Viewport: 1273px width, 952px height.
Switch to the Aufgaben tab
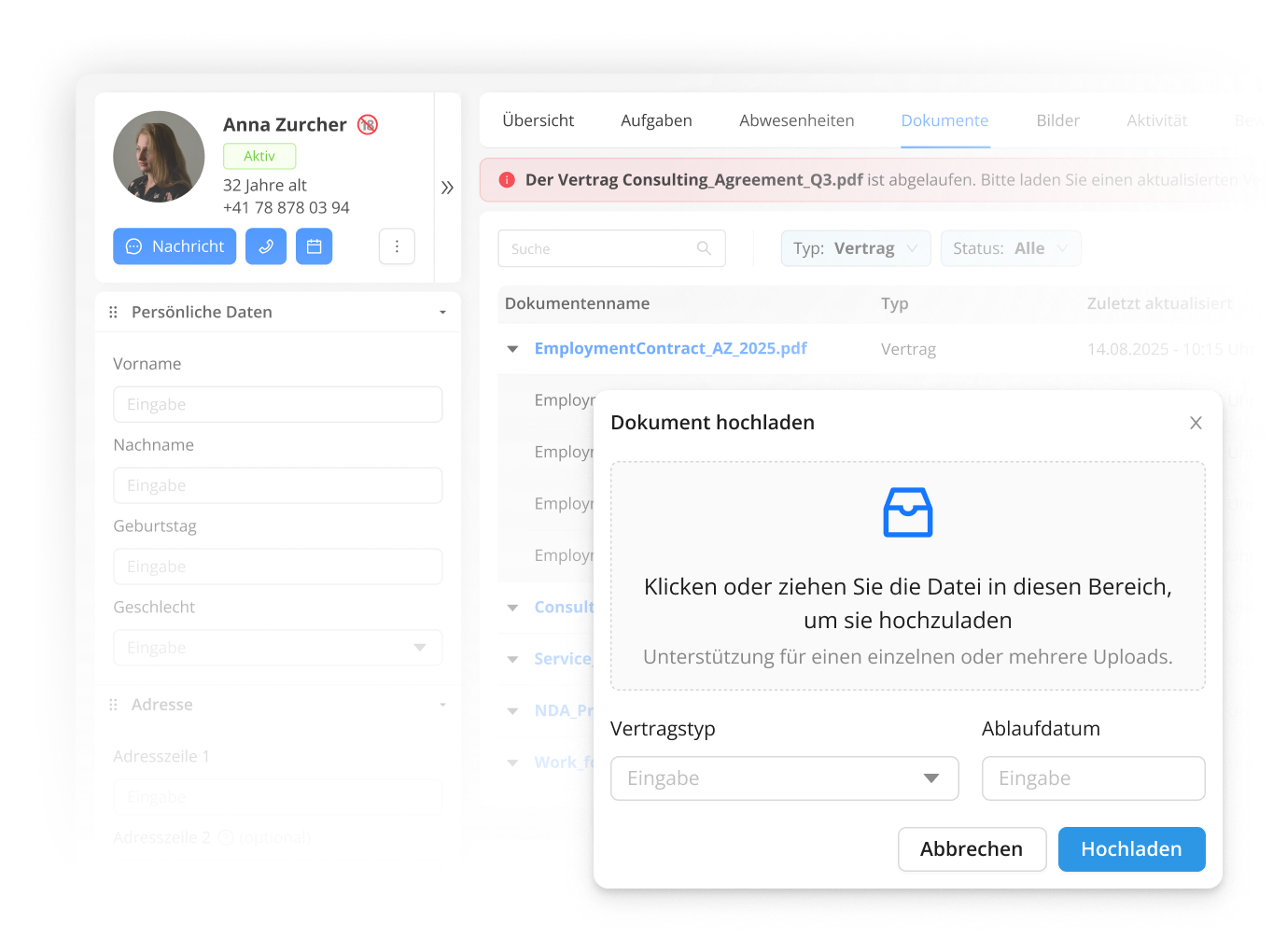point(656,120)
